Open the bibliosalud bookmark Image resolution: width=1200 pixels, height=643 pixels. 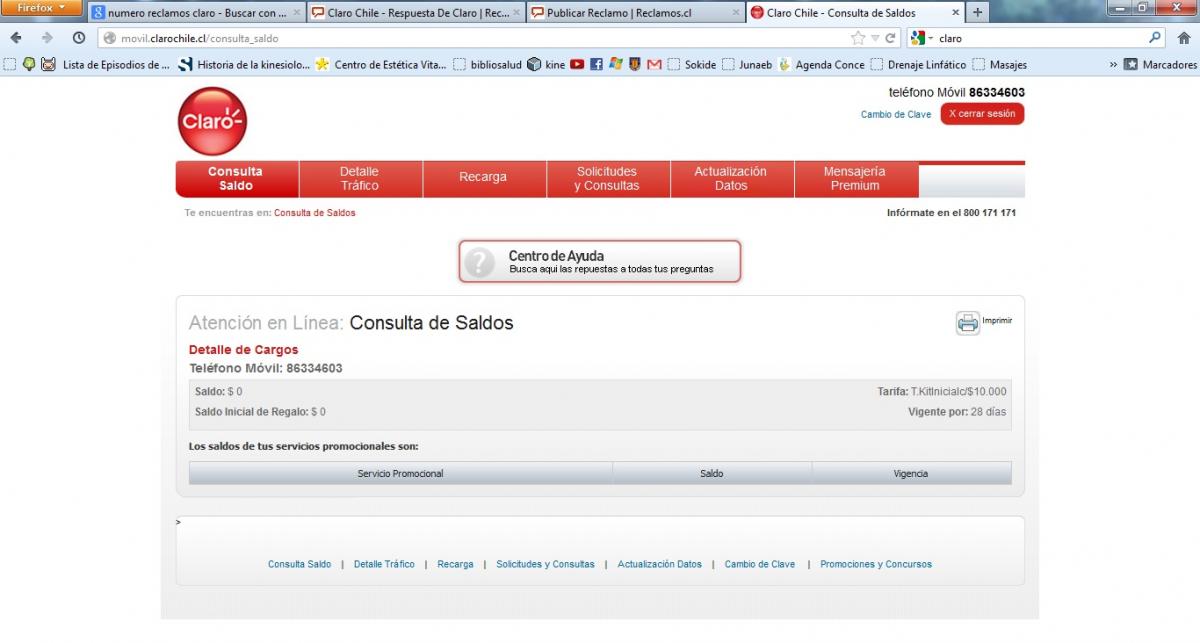[487, 65]
